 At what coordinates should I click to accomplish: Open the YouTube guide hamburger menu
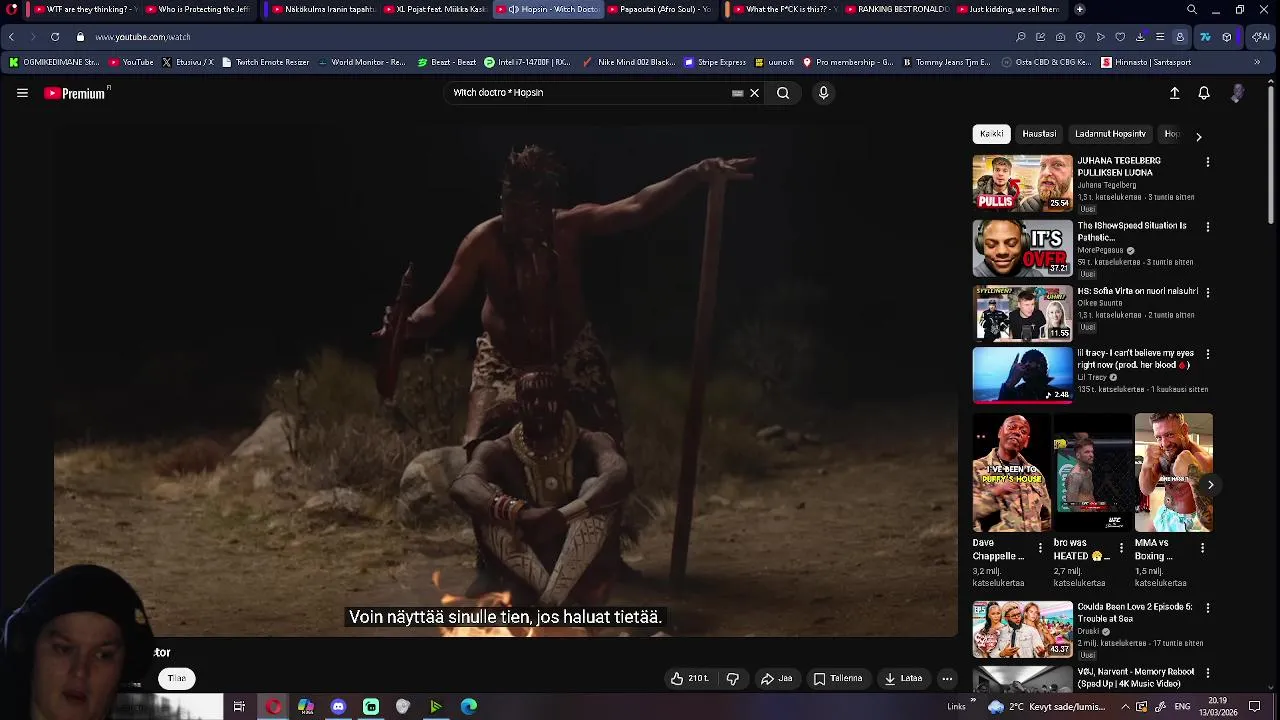click(22, 93)
